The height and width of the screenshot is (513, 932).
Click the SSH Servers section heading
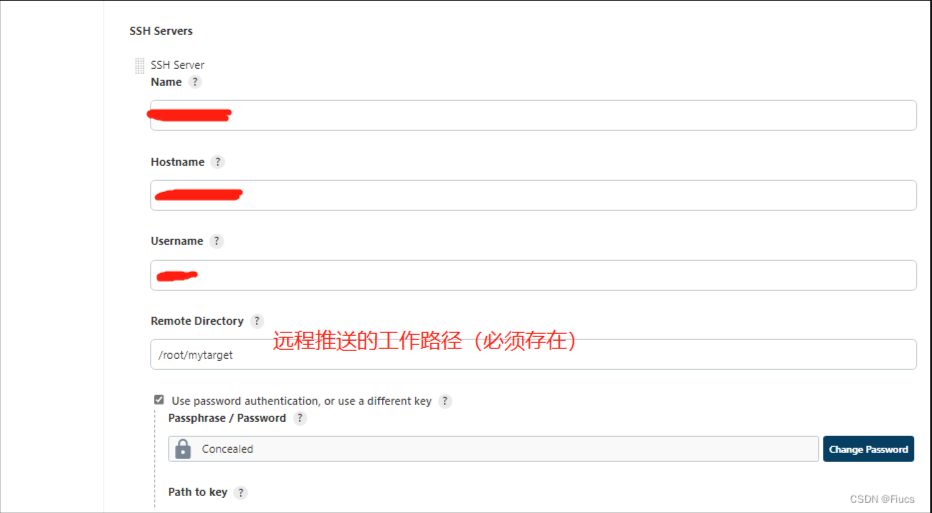click(161, 31)
